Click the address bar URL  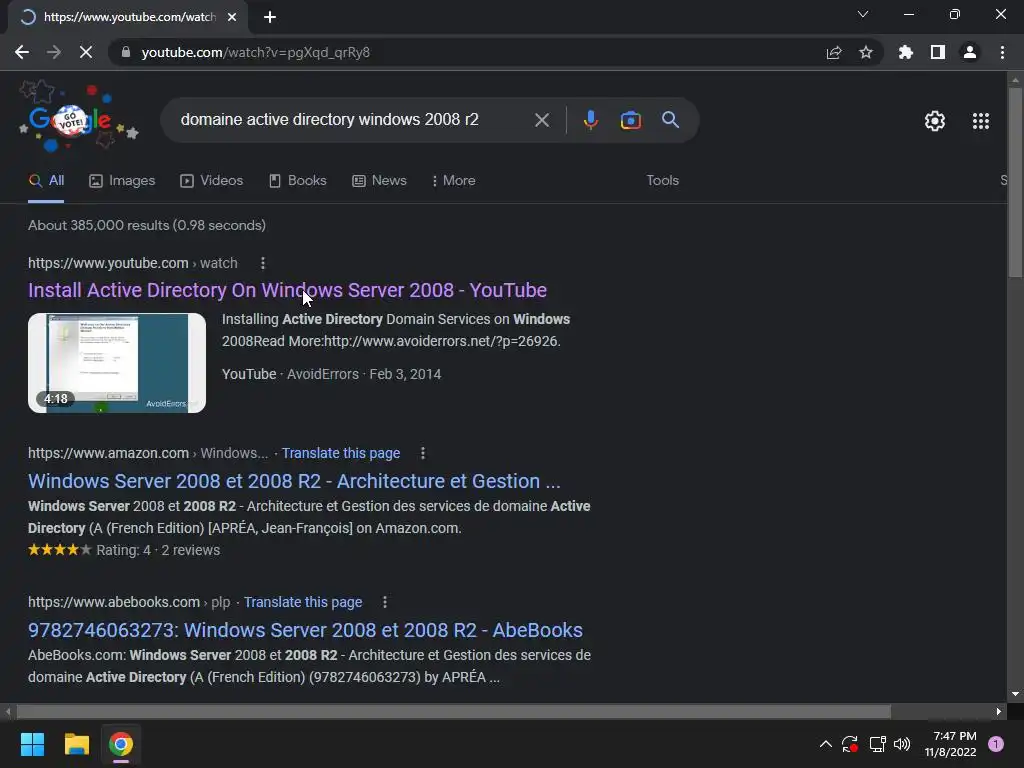(255, 52)
